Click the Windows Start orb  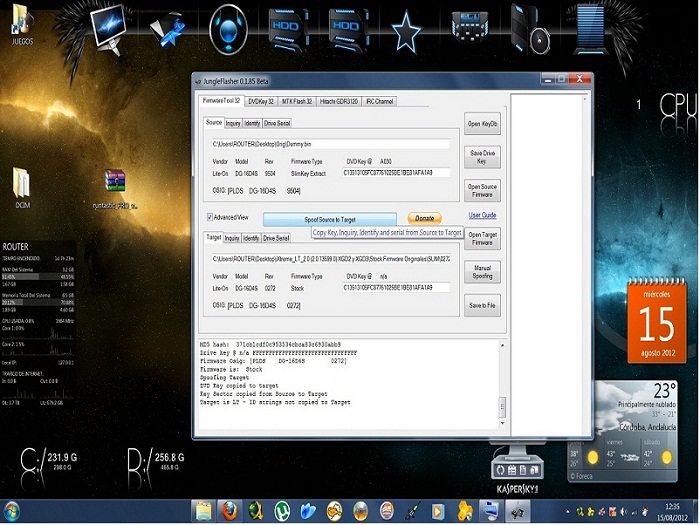pyautogui.click(x=14, y=510)
